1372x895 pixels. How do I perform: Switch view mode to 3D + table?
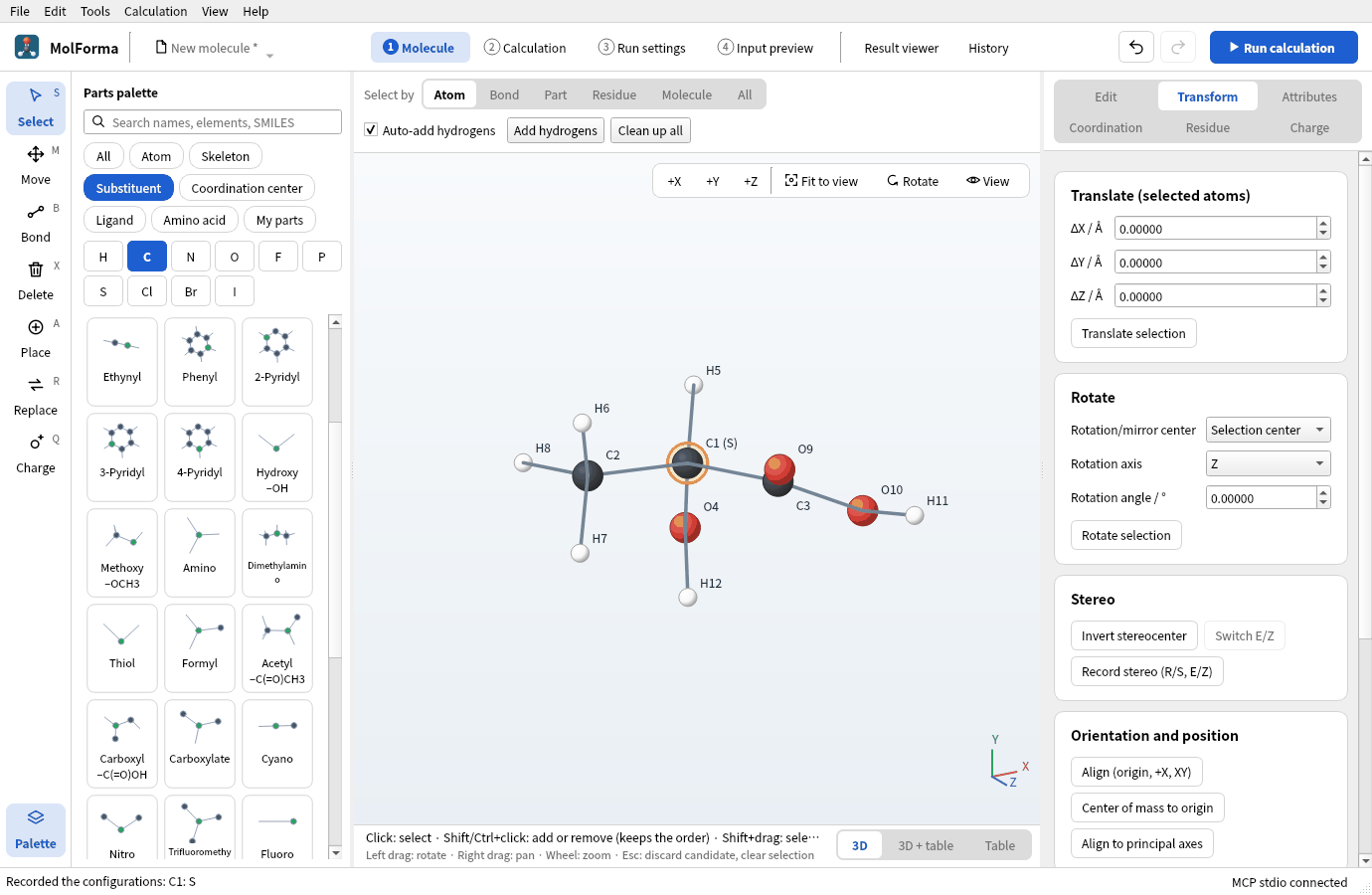(926, 845)
